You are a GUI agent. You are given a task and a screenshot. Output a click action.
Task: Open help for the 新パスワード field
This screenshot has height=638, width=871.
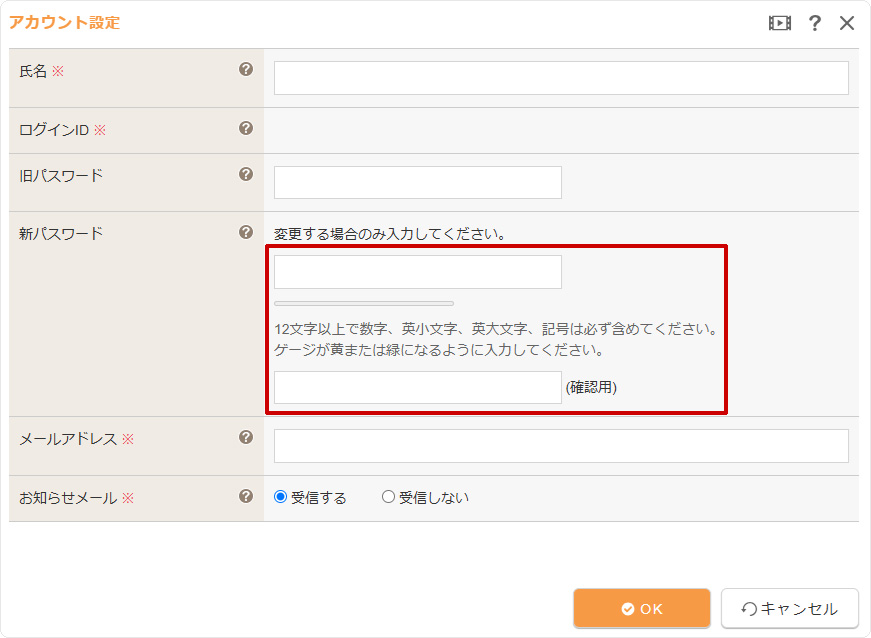(x=247, y=232)
